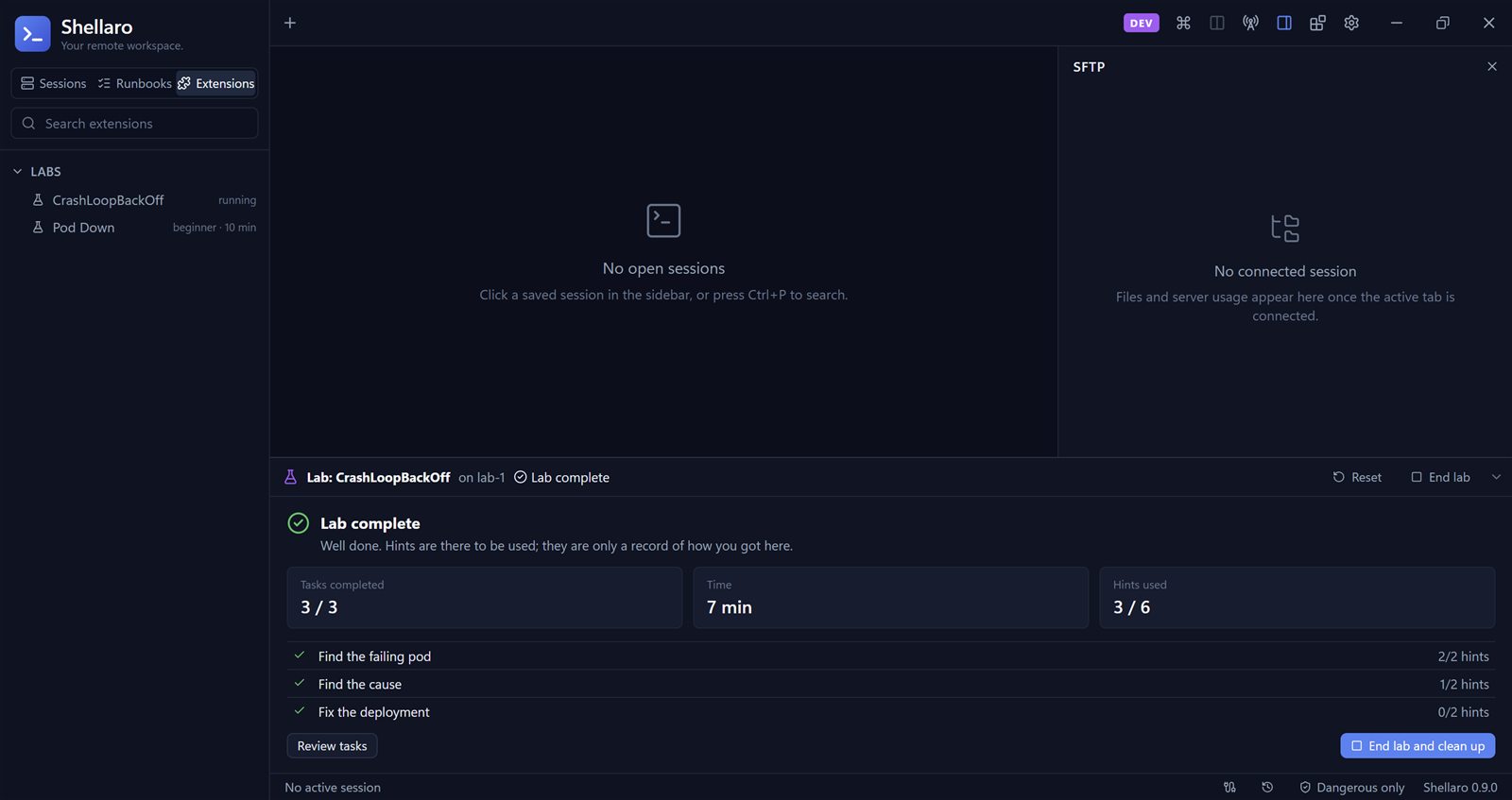Click the '0/2 hints' count
This screenshot has height=800, width=1512.
coord(1463,712)
